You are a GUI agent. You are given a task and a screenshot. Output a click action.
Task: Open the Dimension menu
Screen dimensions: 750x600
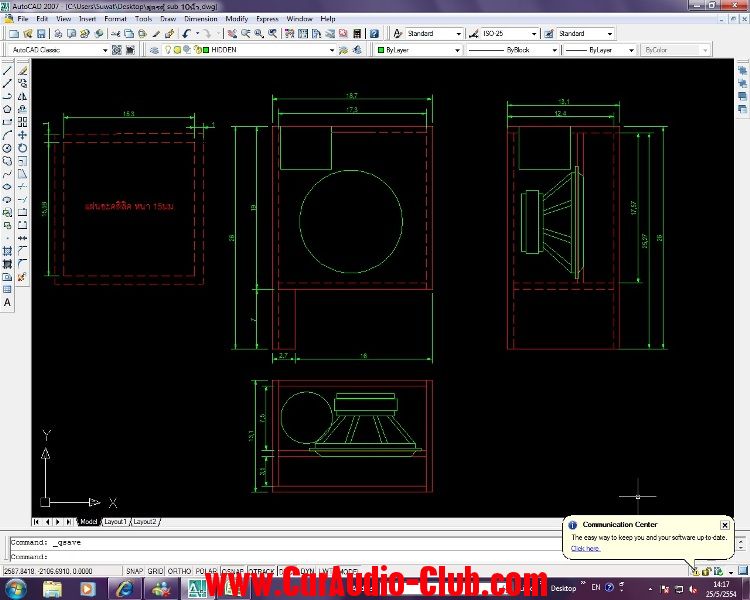(x=201, y=18)
